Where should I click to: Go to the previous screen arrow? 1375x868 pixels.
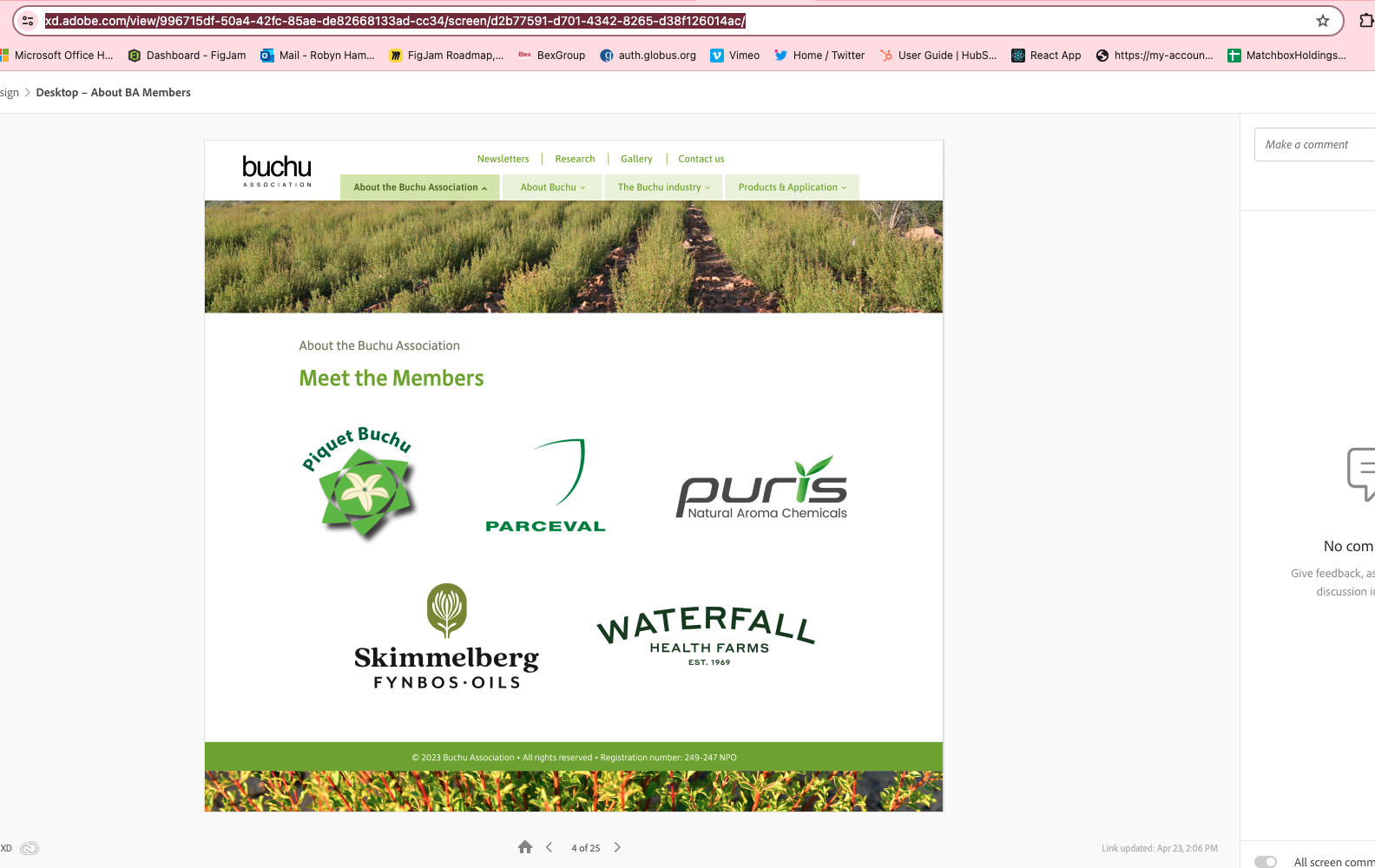[549, 847]
